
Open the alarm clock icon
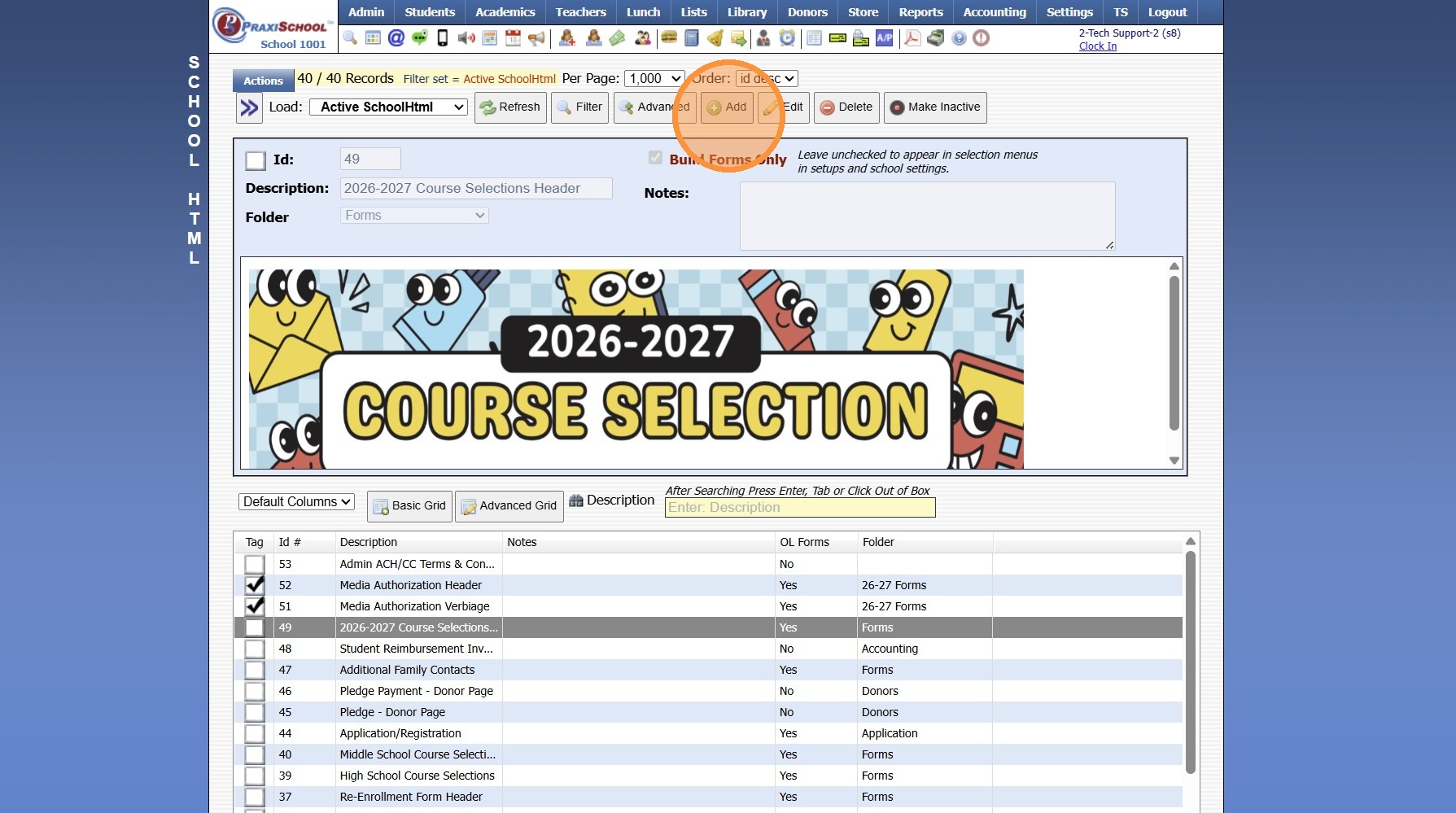tap(787, 38)
